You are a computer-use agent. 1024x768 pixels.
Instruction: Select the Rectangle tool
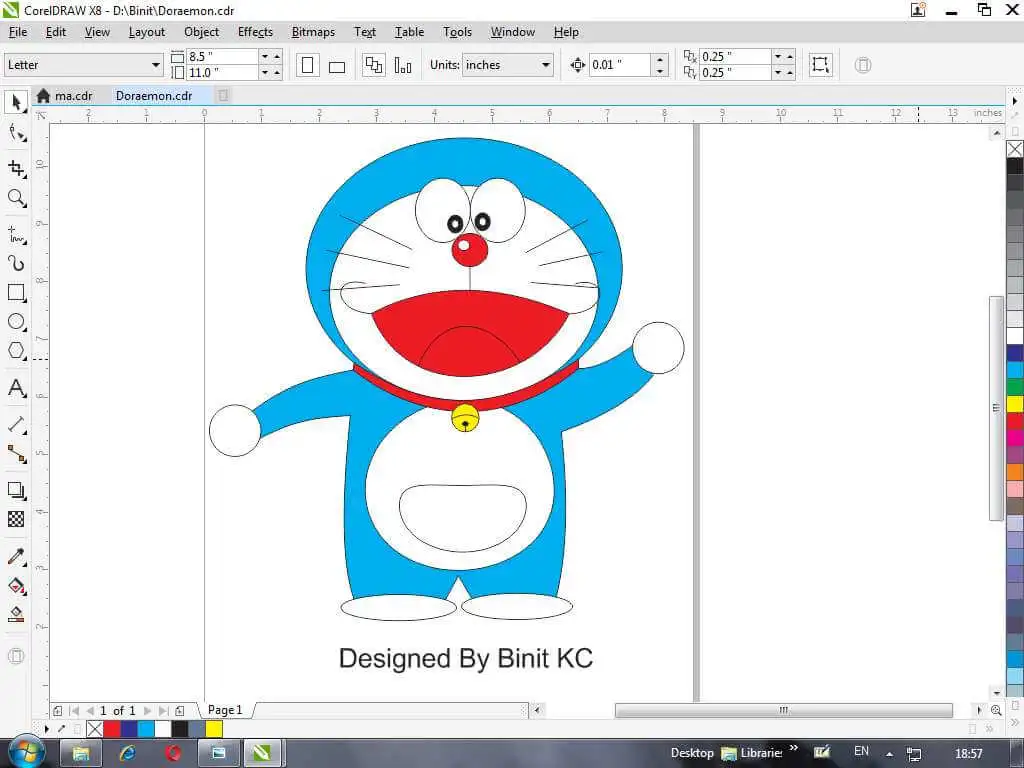click(16, 292)
